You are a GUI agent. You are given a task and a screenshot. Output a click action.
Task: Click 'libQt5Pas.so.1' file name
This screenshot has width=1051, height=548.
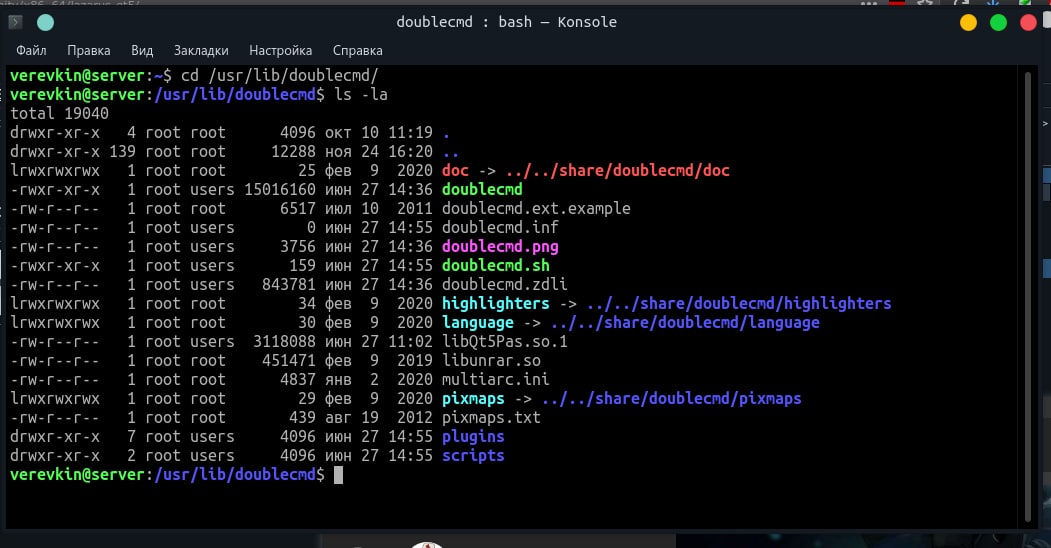point(505,342)
